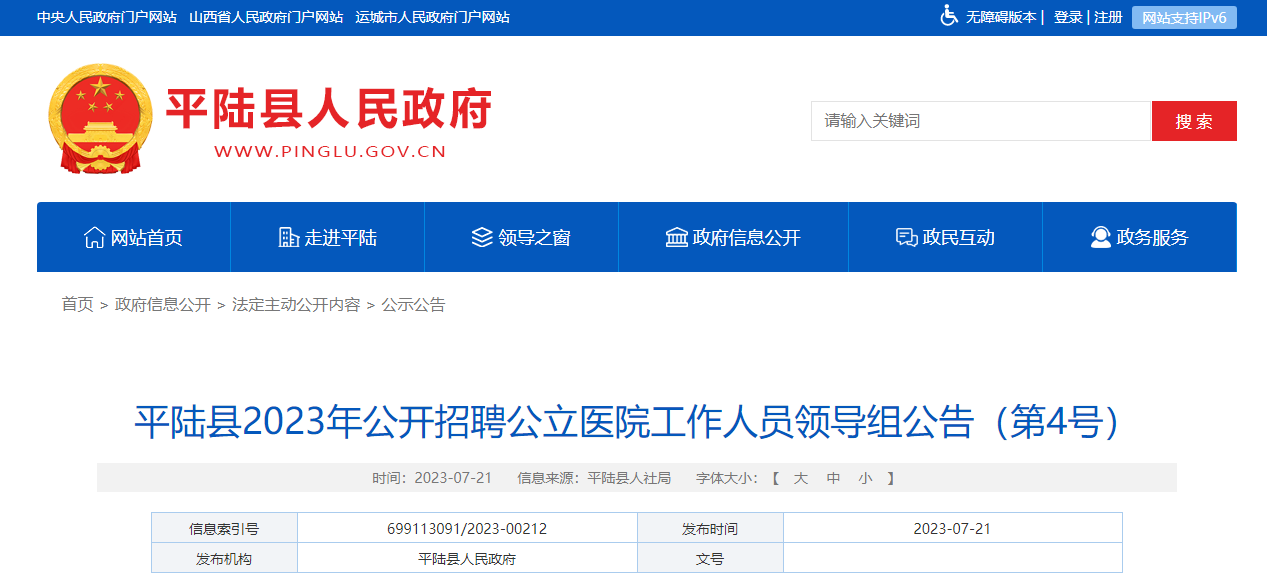Click the 信息索引号 table cell
This screenshot has width=1267, height=584.
[x=224, y=529]
